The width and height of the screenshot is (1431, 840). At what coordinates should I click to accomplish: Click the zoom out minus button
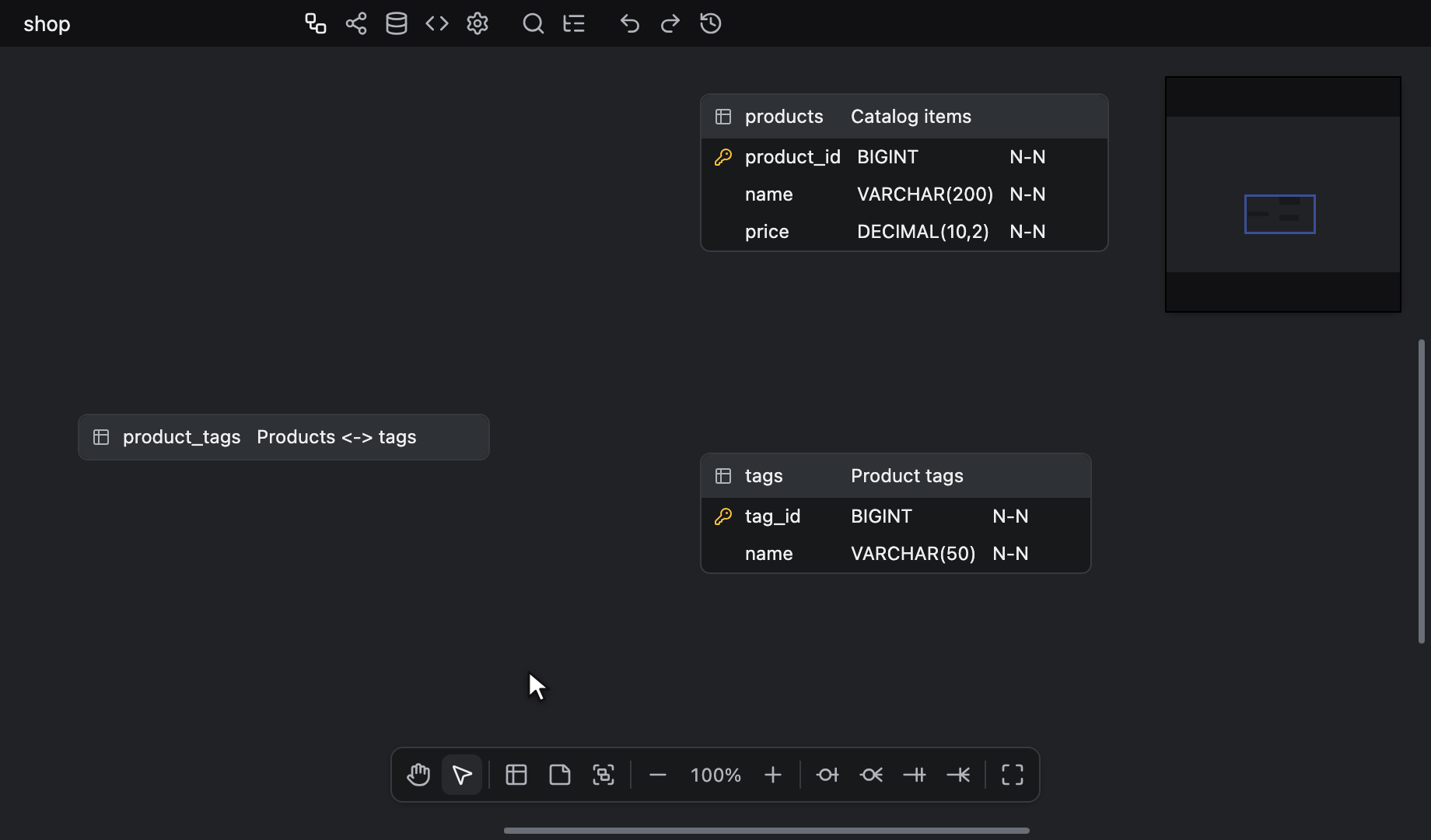(658, 775)
